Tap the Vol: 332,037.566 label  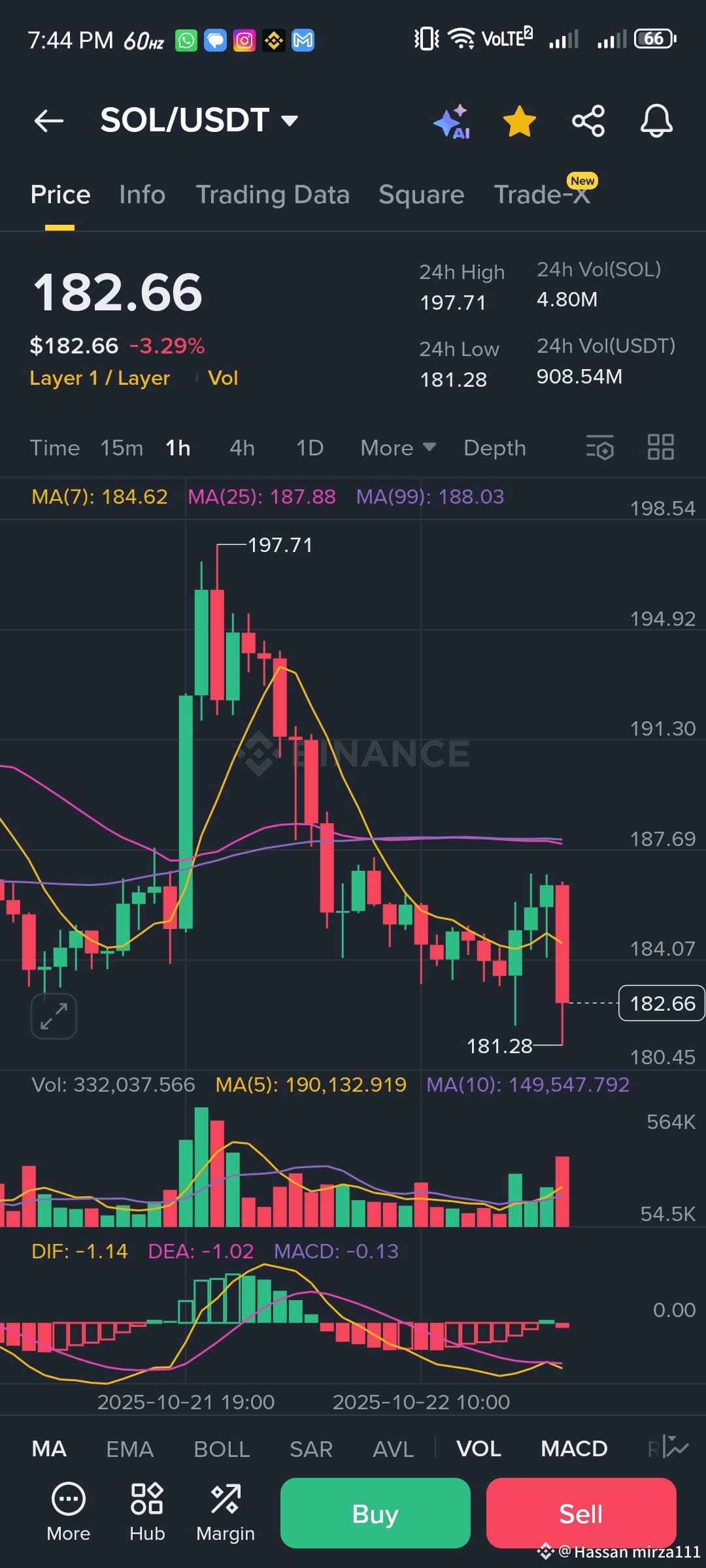coord(113,1085)
